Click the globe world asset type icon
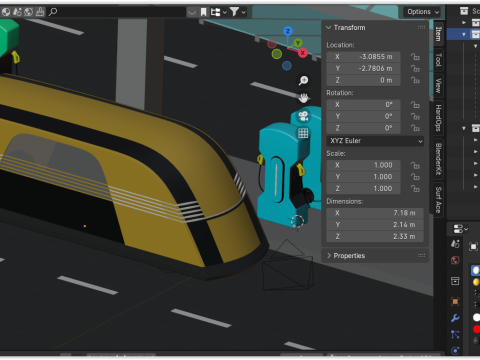 (x=29, y=12)
